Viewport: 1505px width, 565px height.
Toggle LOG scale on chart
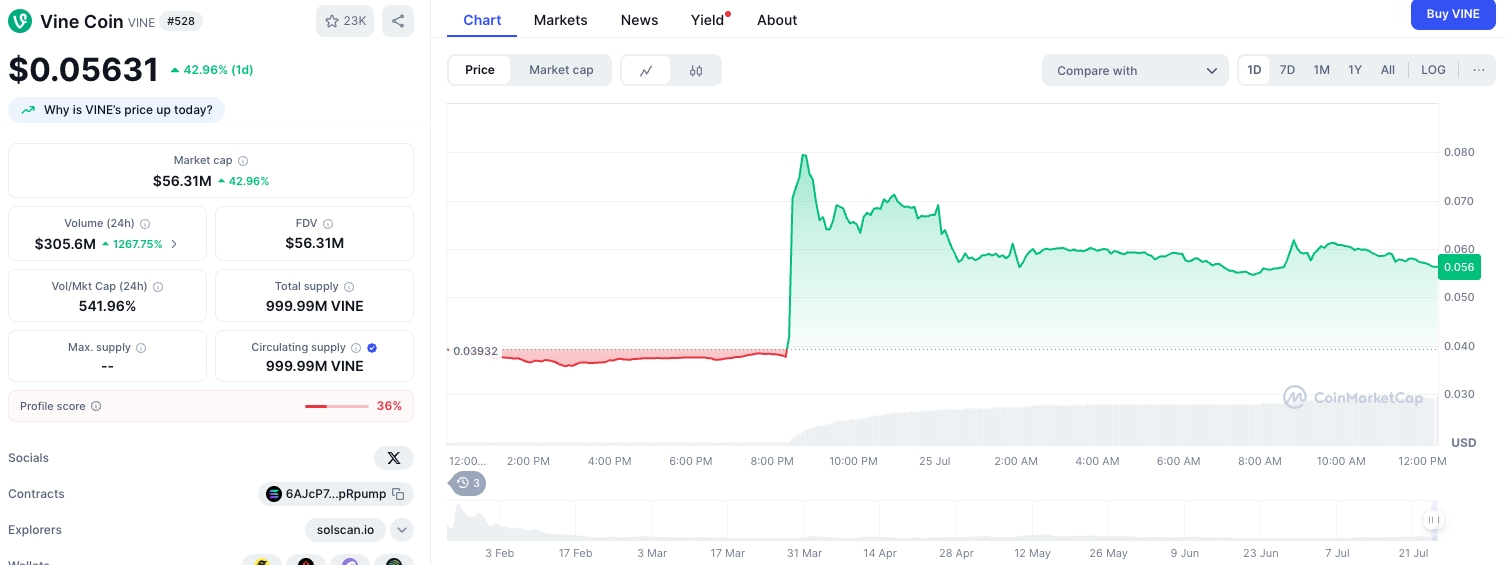pos(1433,70)
